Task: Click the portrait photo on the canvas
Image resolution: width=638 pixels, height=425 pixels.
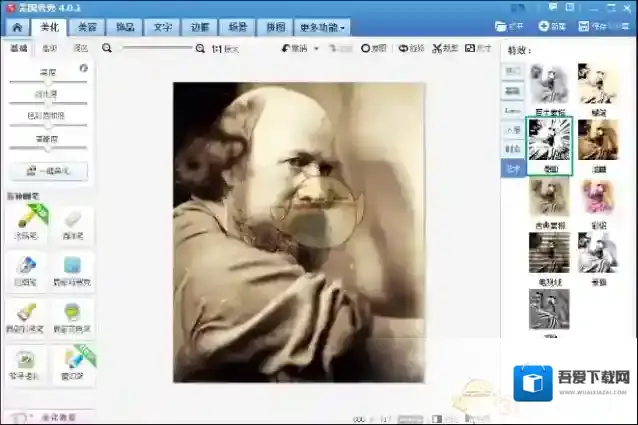Action: [299, 233]
